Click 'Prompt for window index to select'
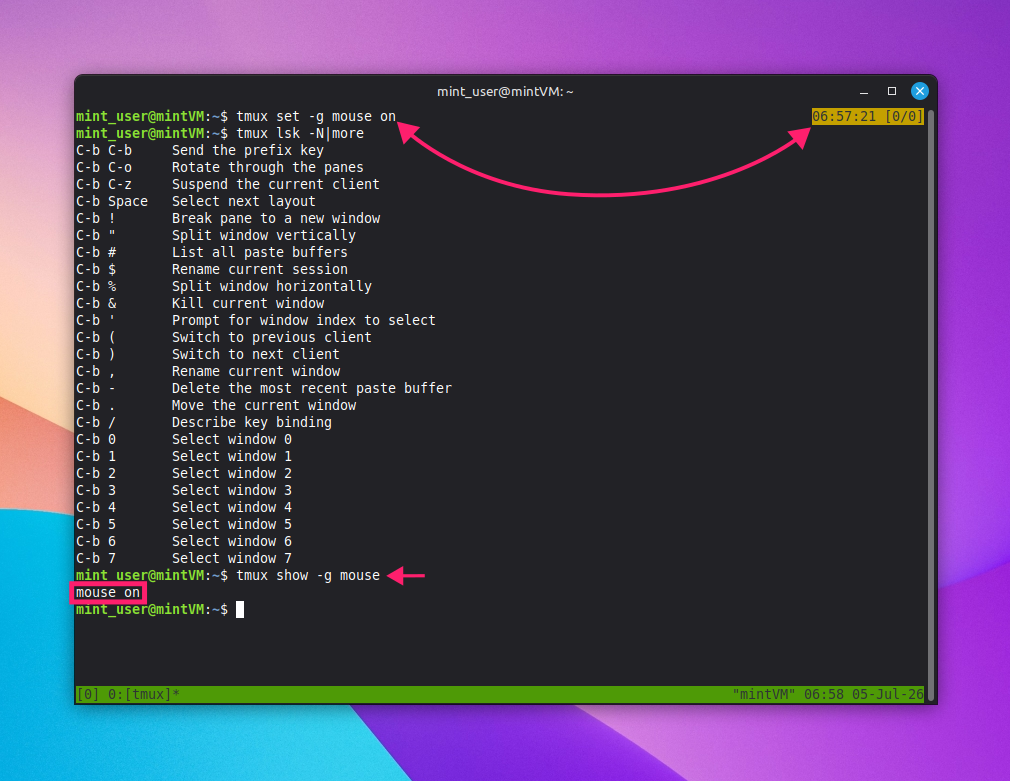The image size is (1010, 781). tap(303, 320)
